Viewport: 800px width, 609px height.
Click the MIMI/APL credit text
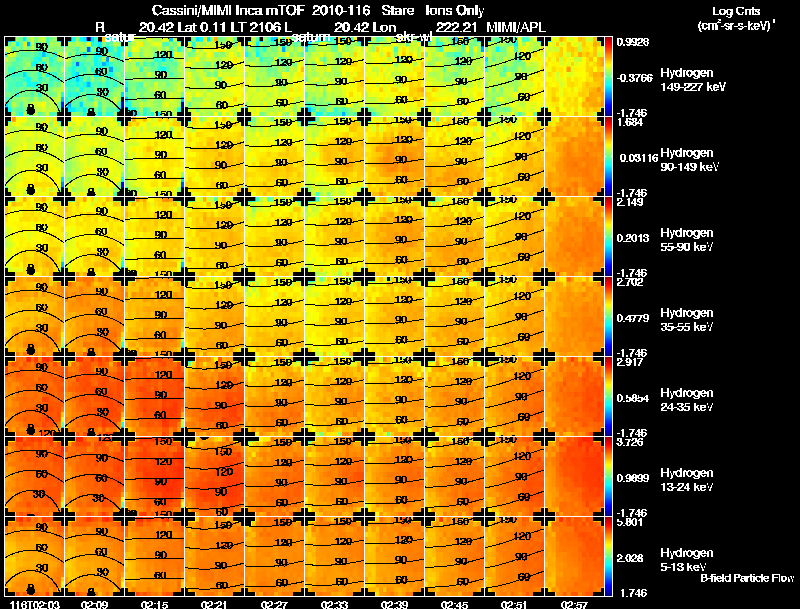click(516, 28)
